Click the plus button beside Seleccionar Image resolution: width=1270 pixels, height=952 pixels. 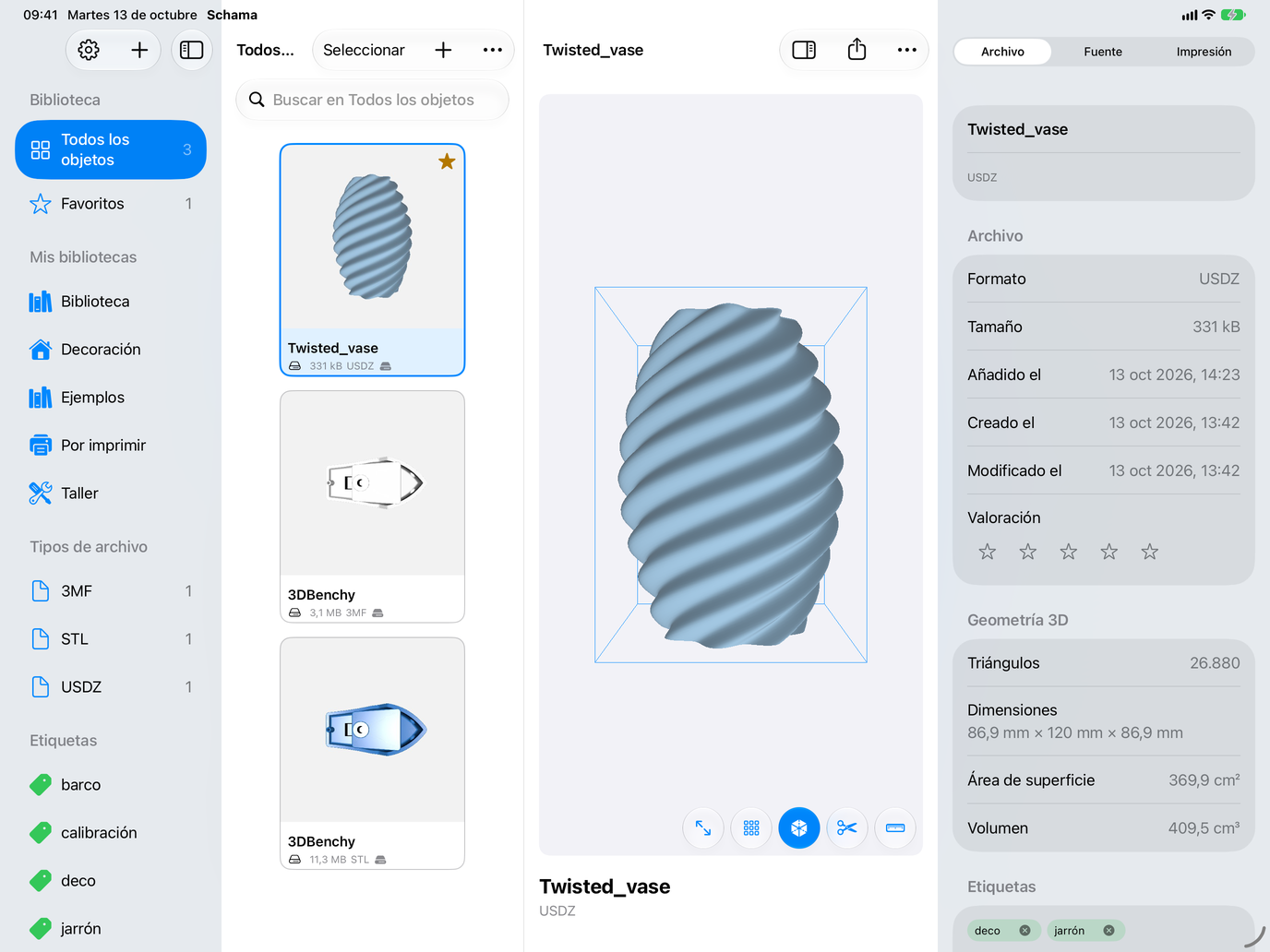pyautogui.click(x=443, y=50)
